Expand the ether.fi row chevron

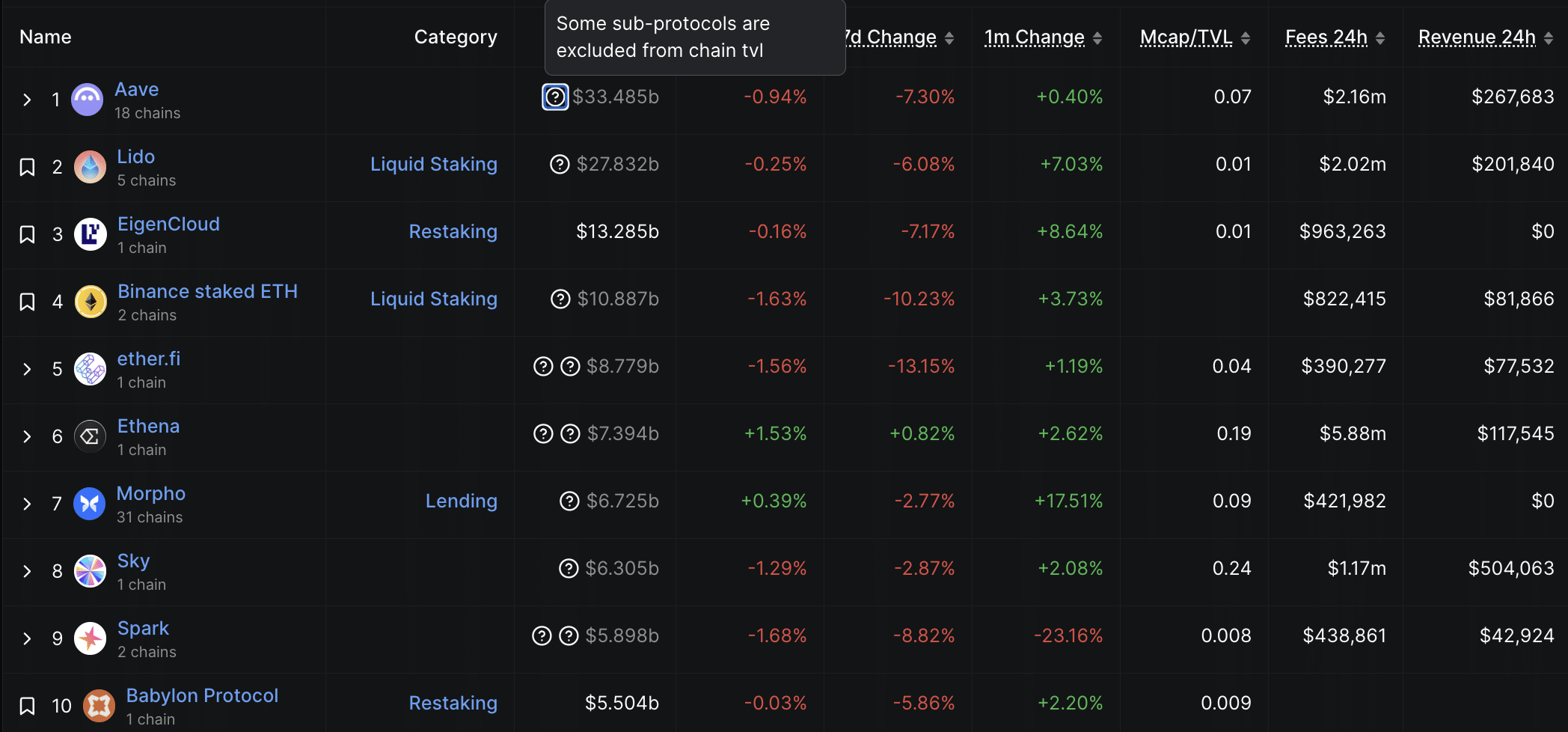pyautogui.click(x=27, y=369)
